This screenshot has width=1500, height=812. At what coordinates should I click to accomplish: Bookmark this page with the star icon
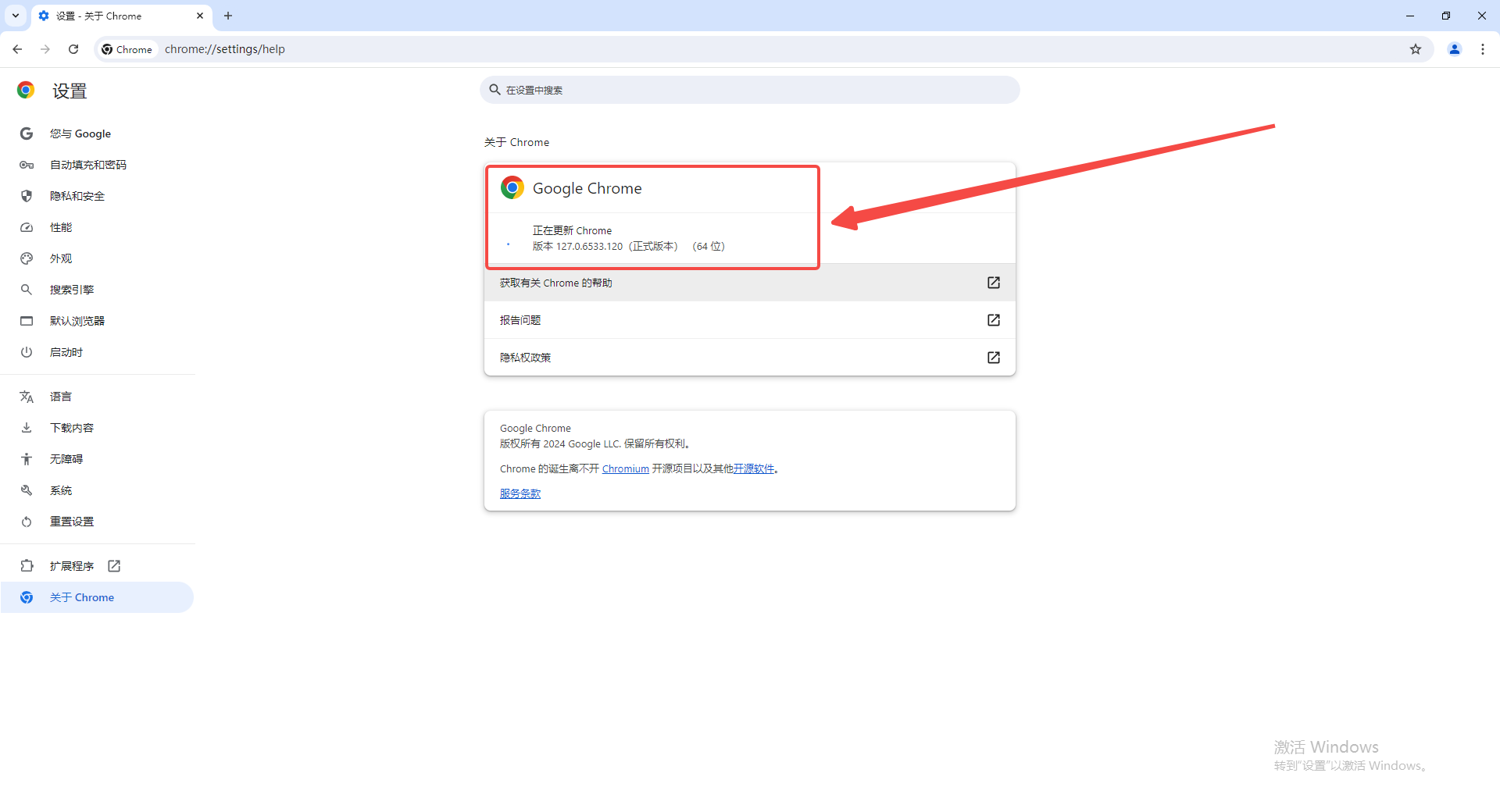tap(1416, 49)
